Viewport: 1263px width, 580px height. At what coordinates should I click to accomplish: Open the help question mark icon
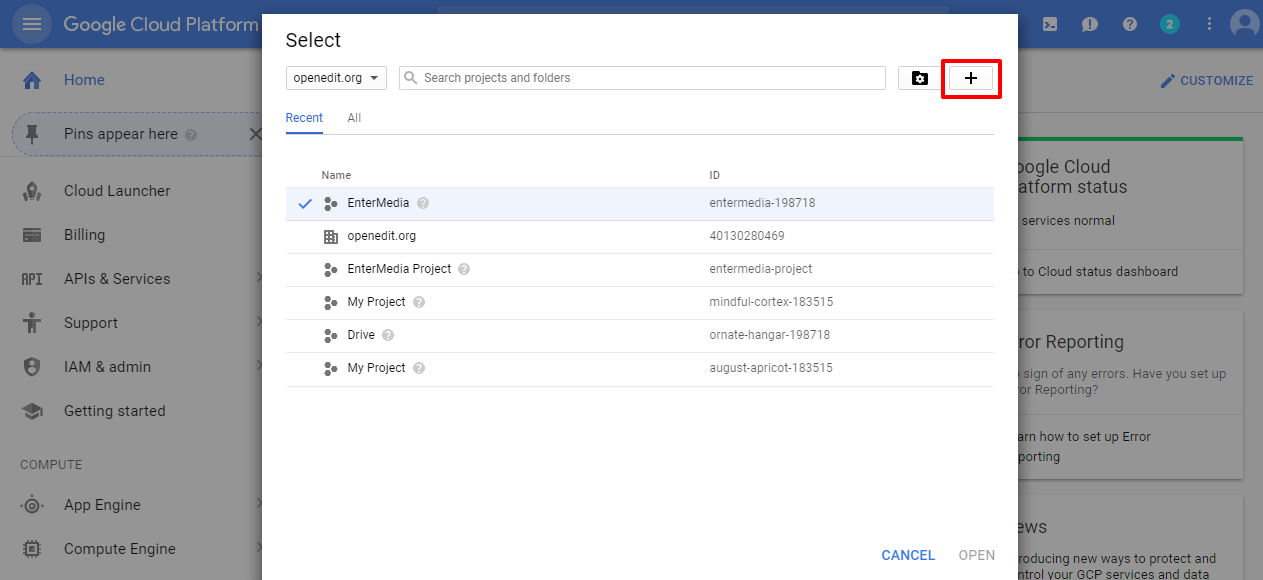point(1130,24)
